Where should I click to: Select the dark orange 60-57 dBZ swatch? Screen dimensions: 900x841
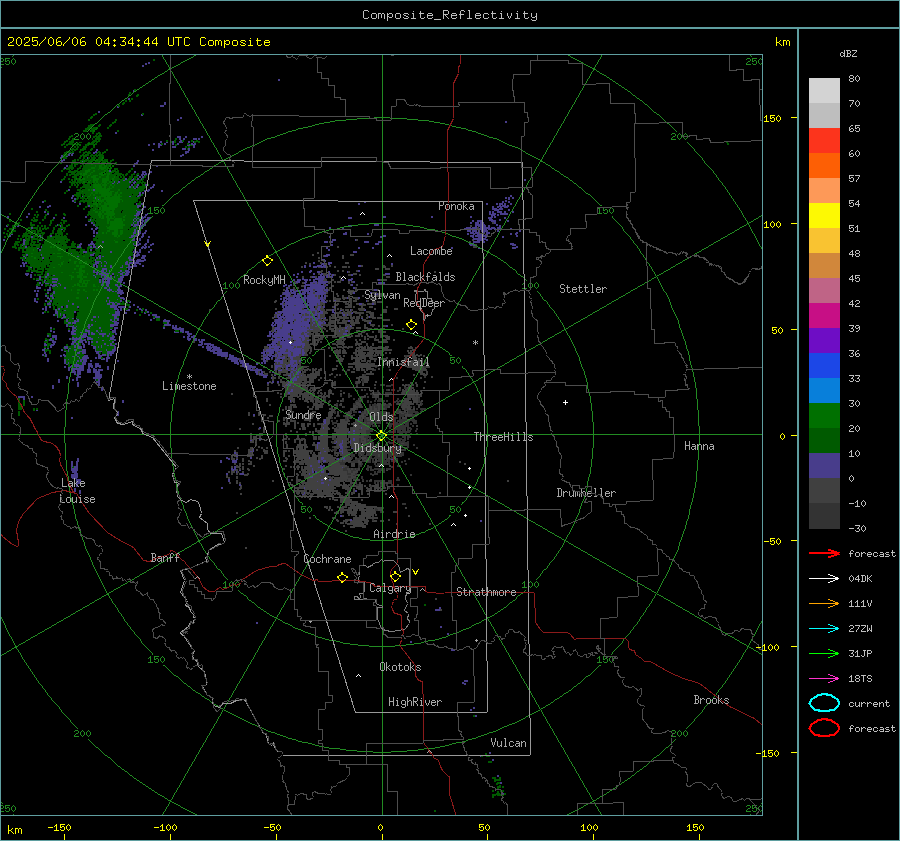(x=824, y=165)
